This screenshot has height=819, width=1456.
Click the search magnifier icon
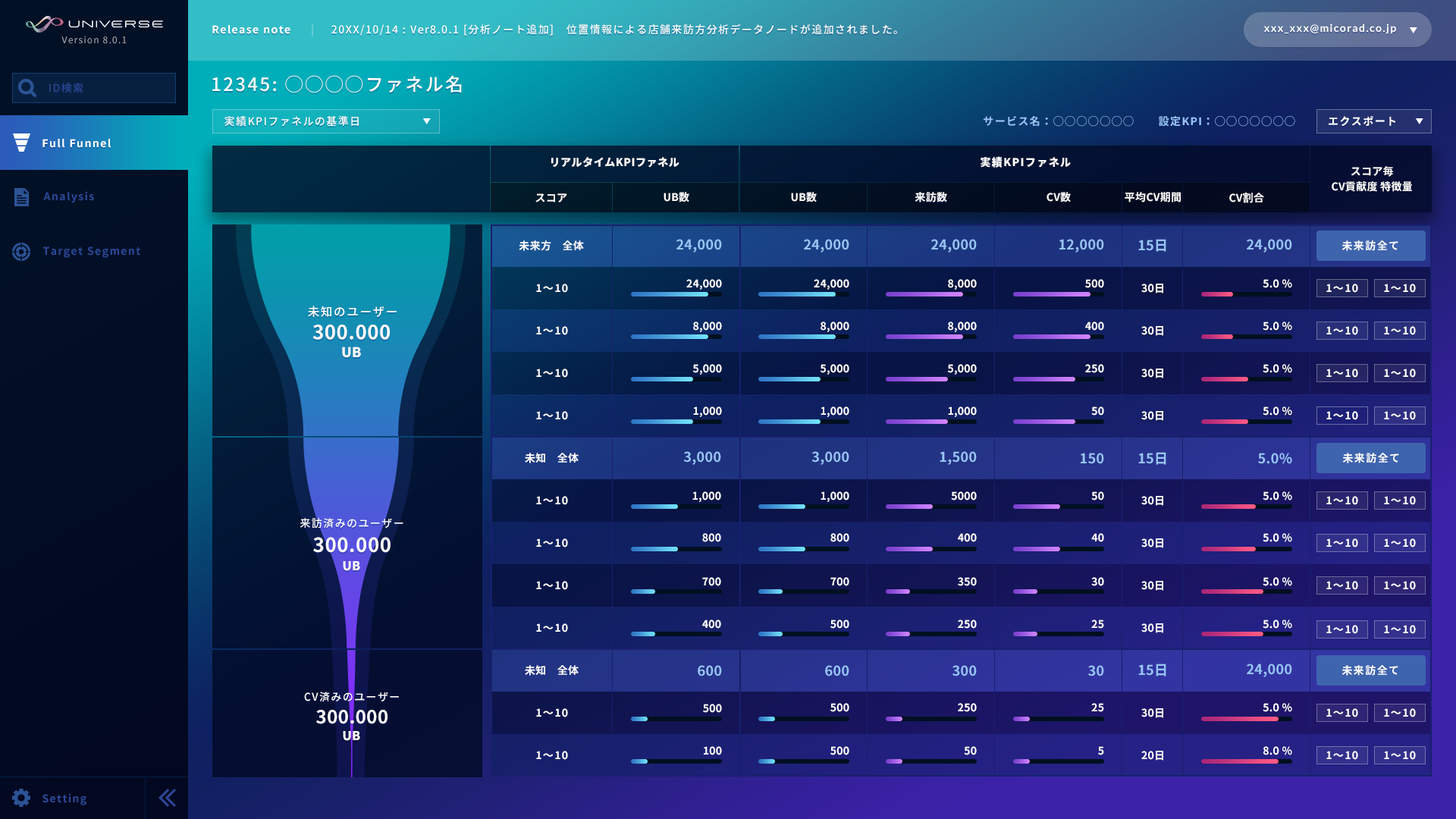click(x=27, y=88)
